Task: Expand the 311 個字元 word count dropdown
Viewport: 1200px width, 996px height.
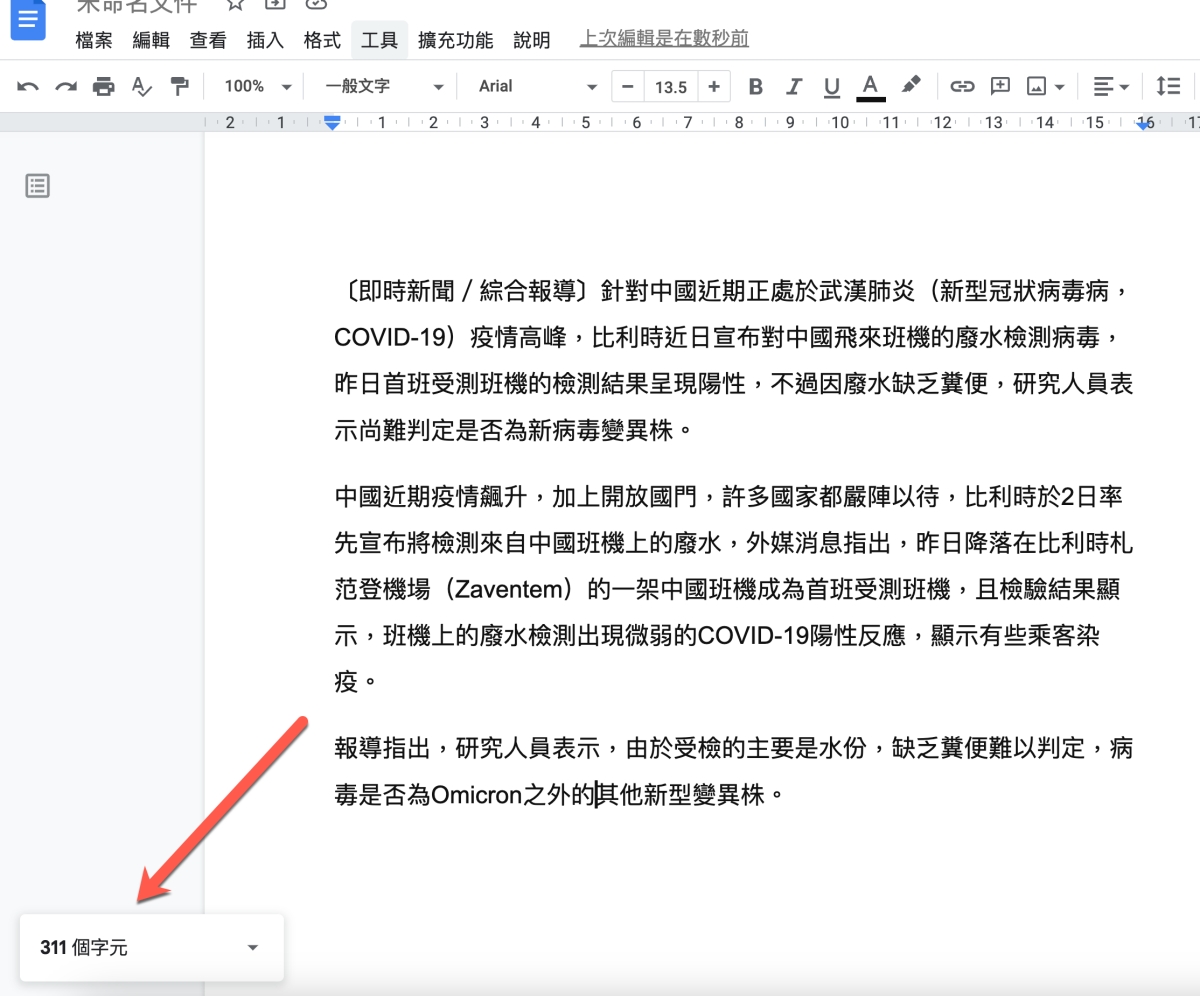Action: click(253, 948)
